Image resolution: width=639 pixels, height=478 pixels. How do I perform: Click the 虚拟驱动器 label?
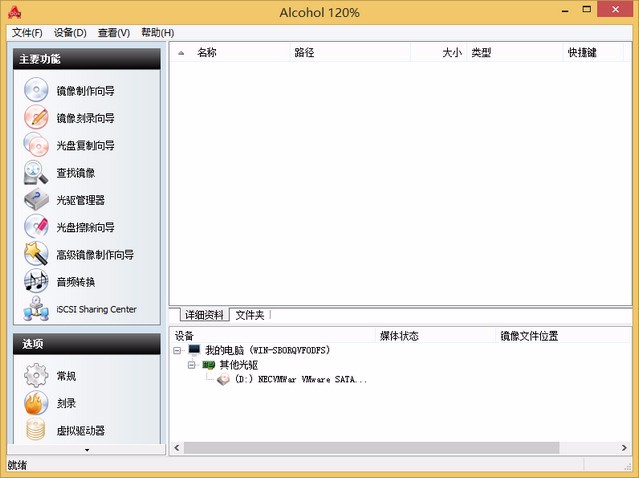(x=80, y=431)
